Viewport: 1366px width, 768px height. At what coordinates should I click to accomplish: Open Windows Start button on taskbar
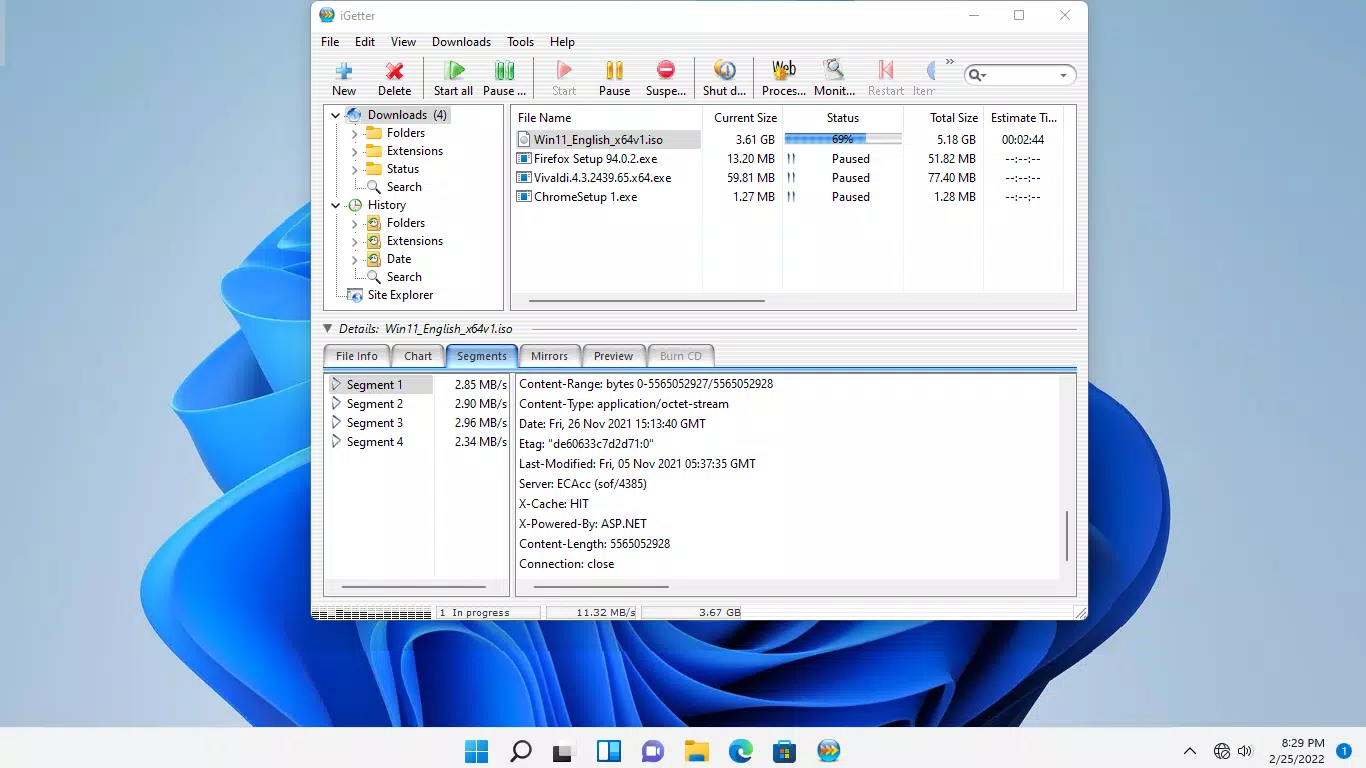pyautogui.click(x=477, y=751)
